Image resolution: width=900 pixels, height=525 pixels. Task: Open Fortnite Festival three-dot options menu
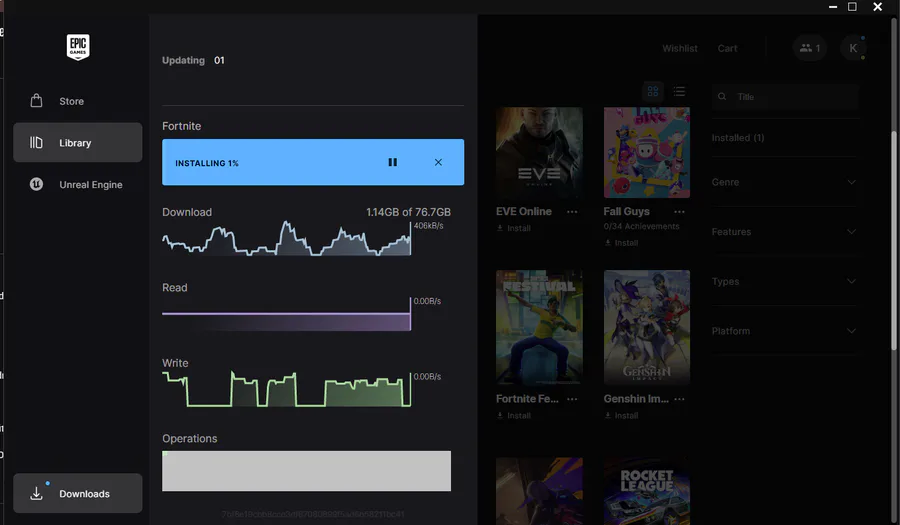coord(572,399)
